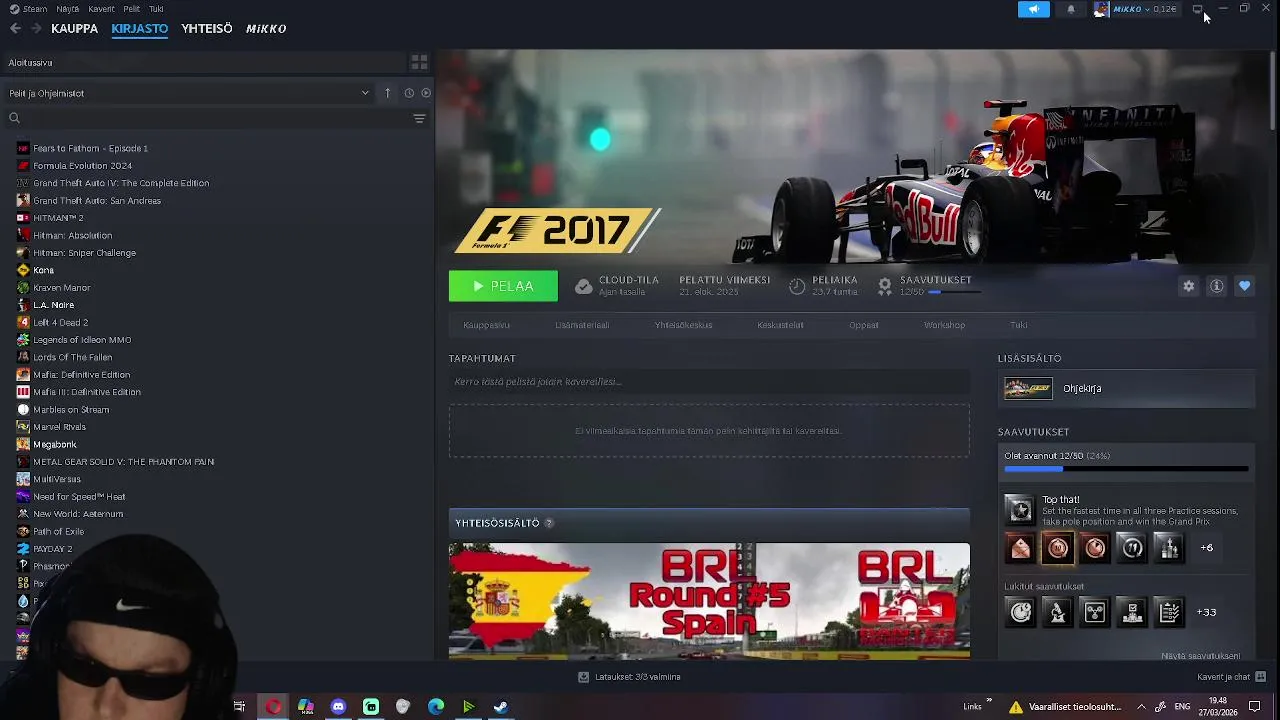Open the KIRJASTO library tab
This screenshot has width=1280, height=720.
pos(140,28)
